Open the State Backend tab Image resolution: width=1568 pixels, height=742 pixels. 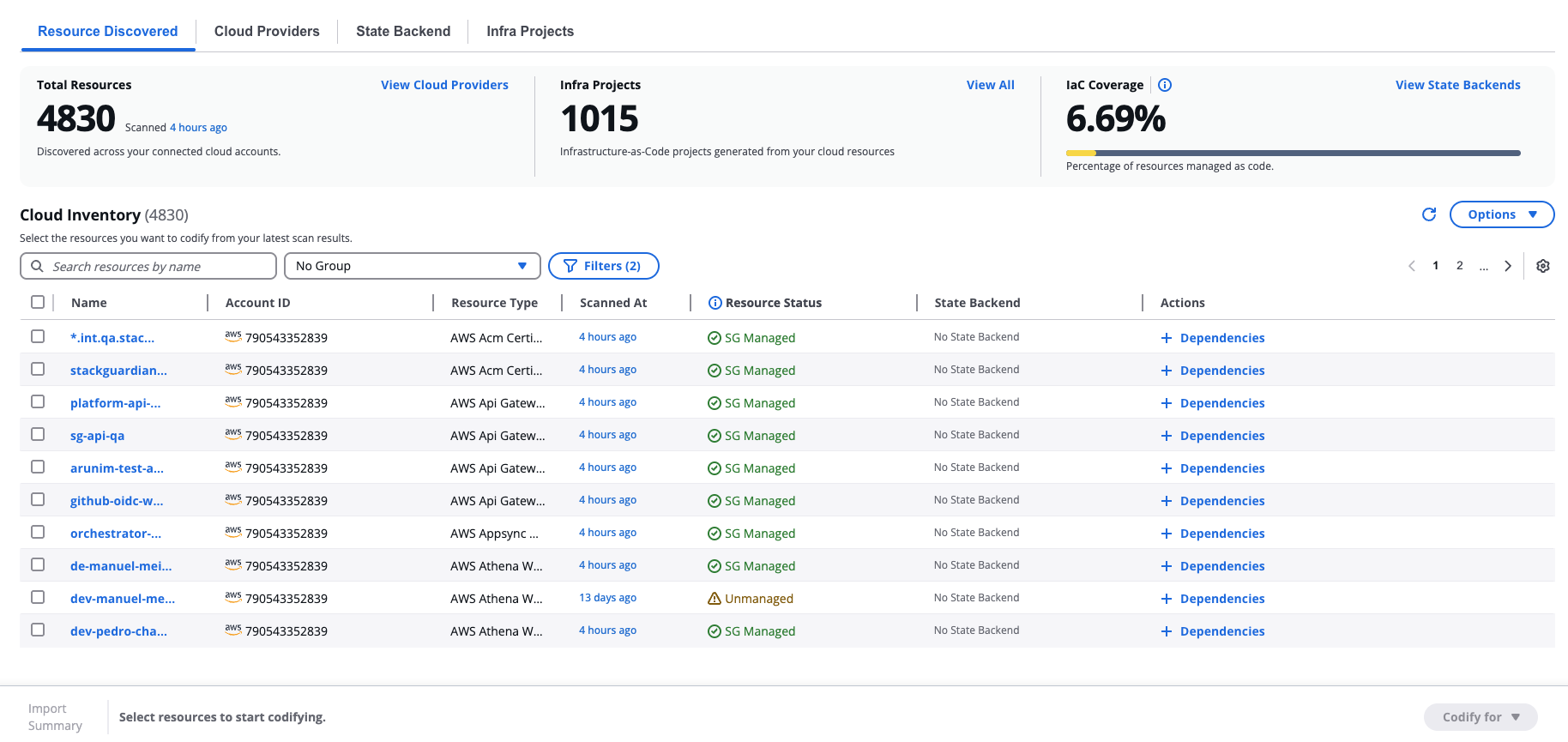click(x=403, y=32)
